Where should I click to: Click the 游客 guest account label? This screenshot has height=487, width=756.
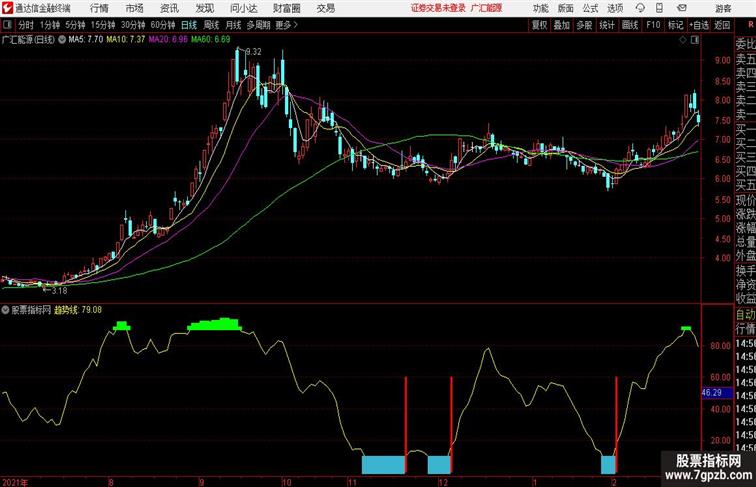coord(723,8)
